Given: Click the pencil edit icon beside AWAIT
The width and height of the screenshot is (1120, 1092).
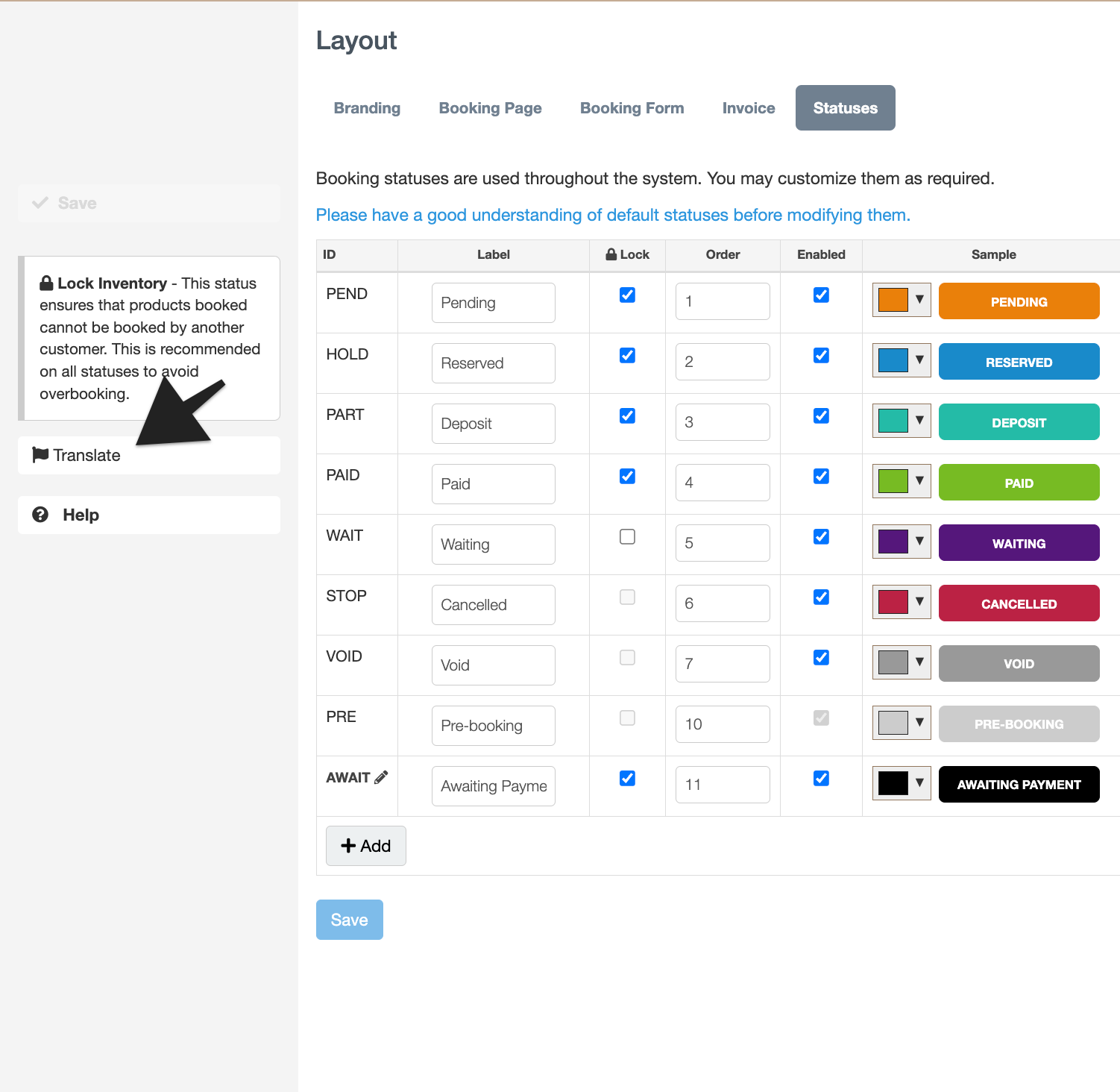Looking at the screenshot, I should click(381, 777).
